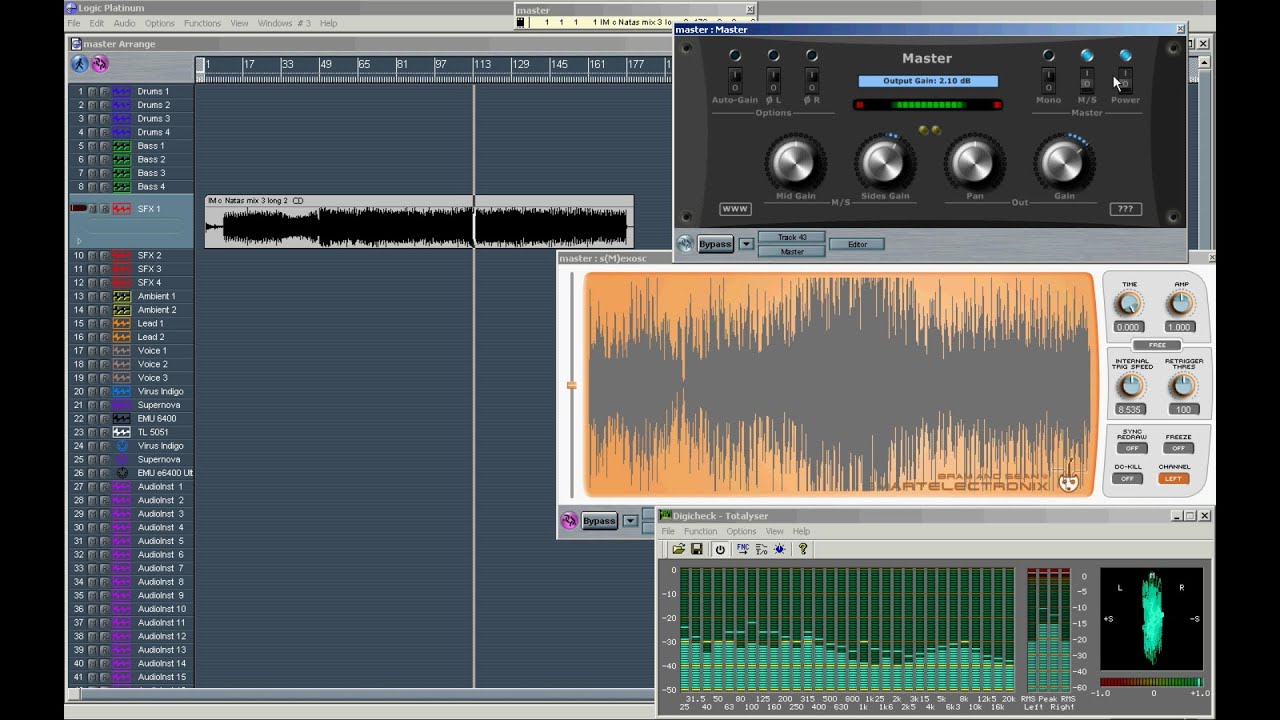This screenshot has width=1280, height=720.
Task: Open the Windows menu in Logic Platinum
Action: click(283, 23)
